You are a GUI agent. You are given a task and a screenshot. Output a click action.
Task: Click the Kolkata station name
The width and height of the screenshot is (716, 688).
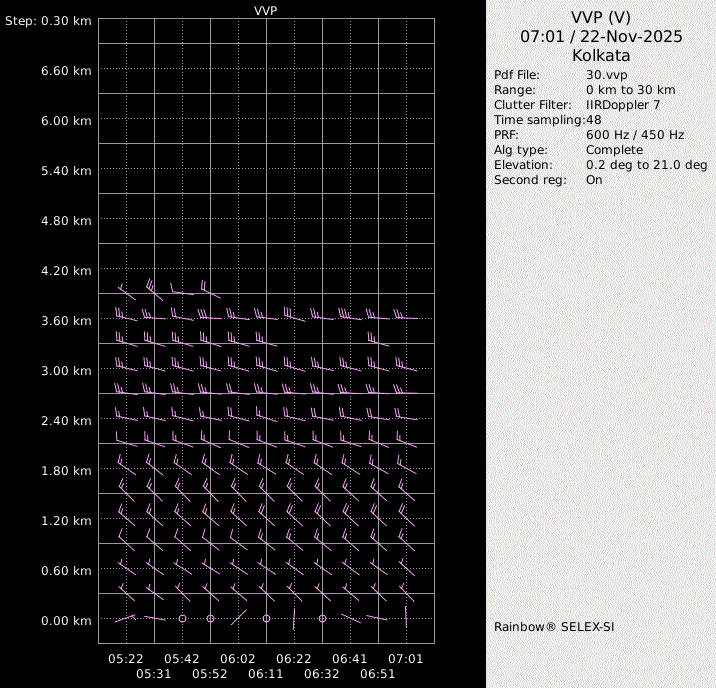point(601,56)
